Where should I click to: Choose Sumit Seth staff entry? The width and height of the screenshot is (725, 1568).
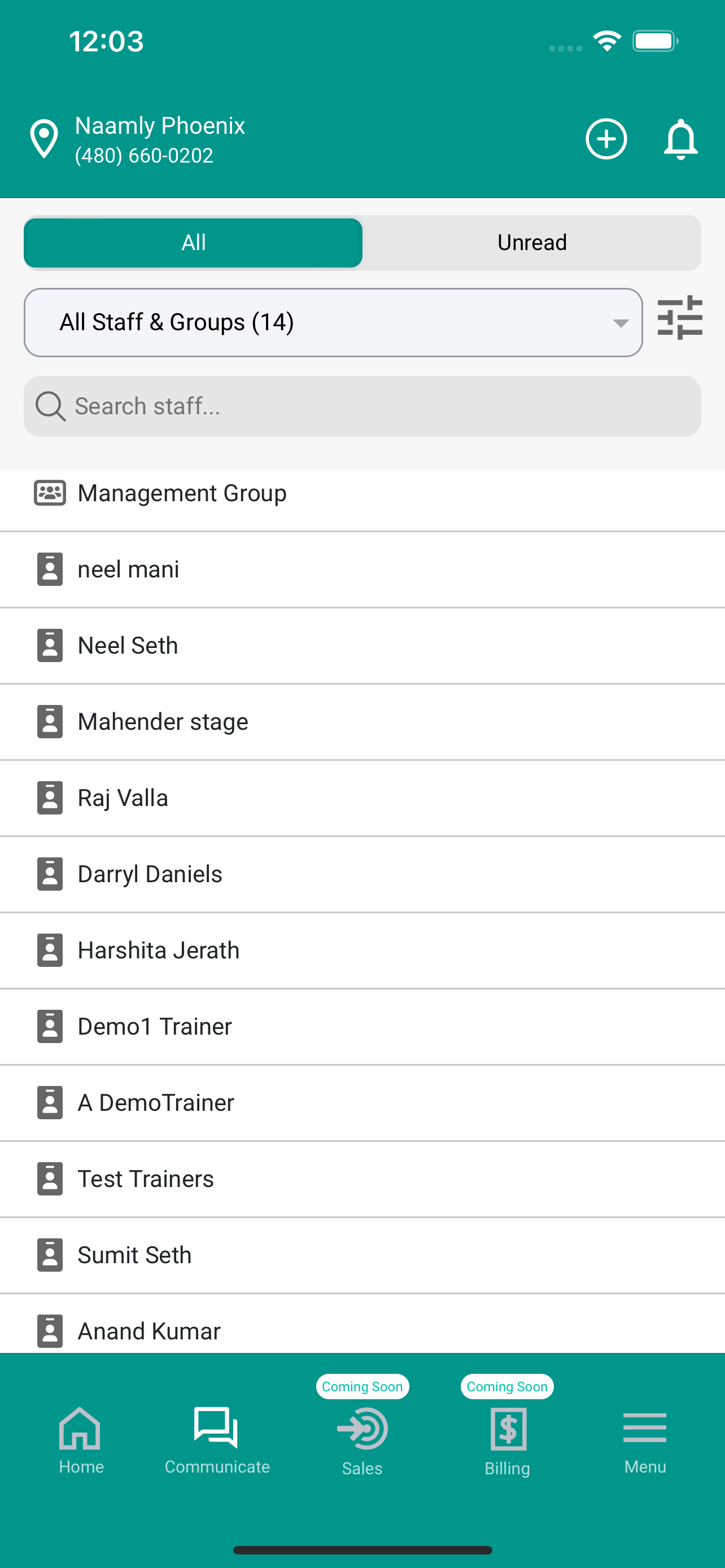362,1255
